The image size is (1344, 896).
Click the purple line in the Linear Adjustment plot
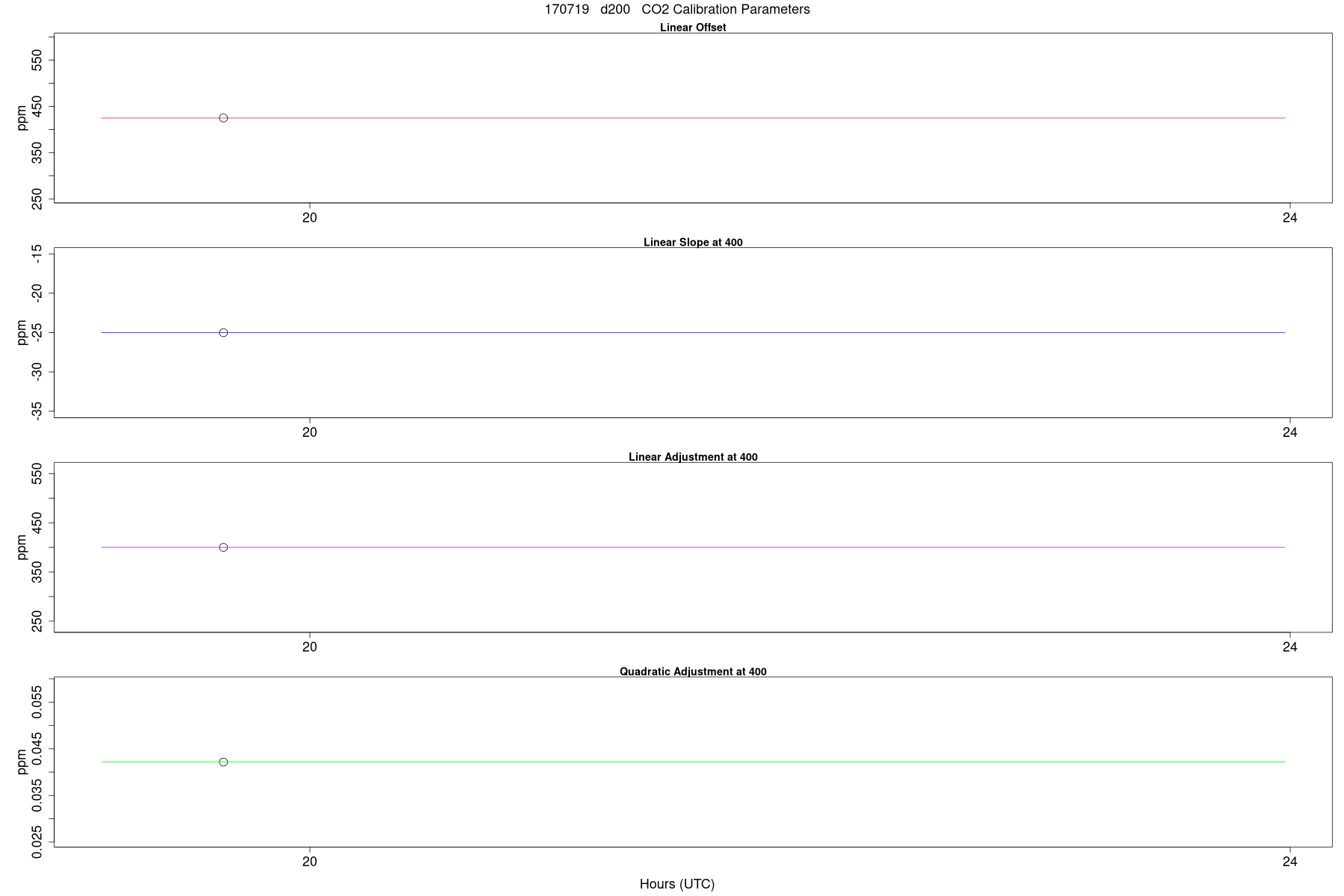693,547
